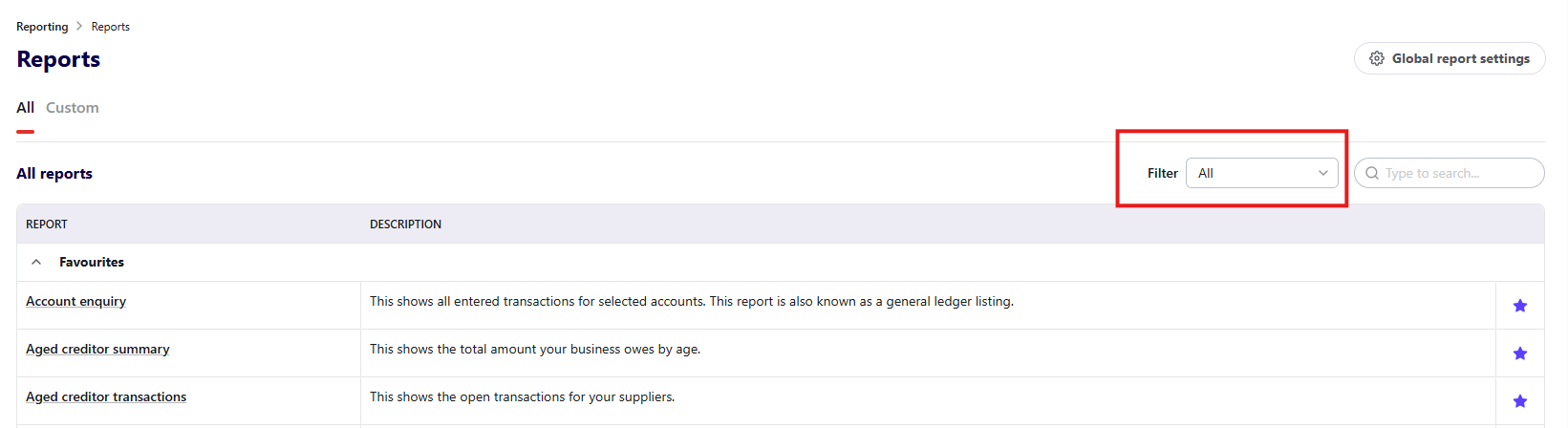Screen dimensions: 1568x428
Task: Click the Aged creditor summary description text
Action: (x=535, y=349)
